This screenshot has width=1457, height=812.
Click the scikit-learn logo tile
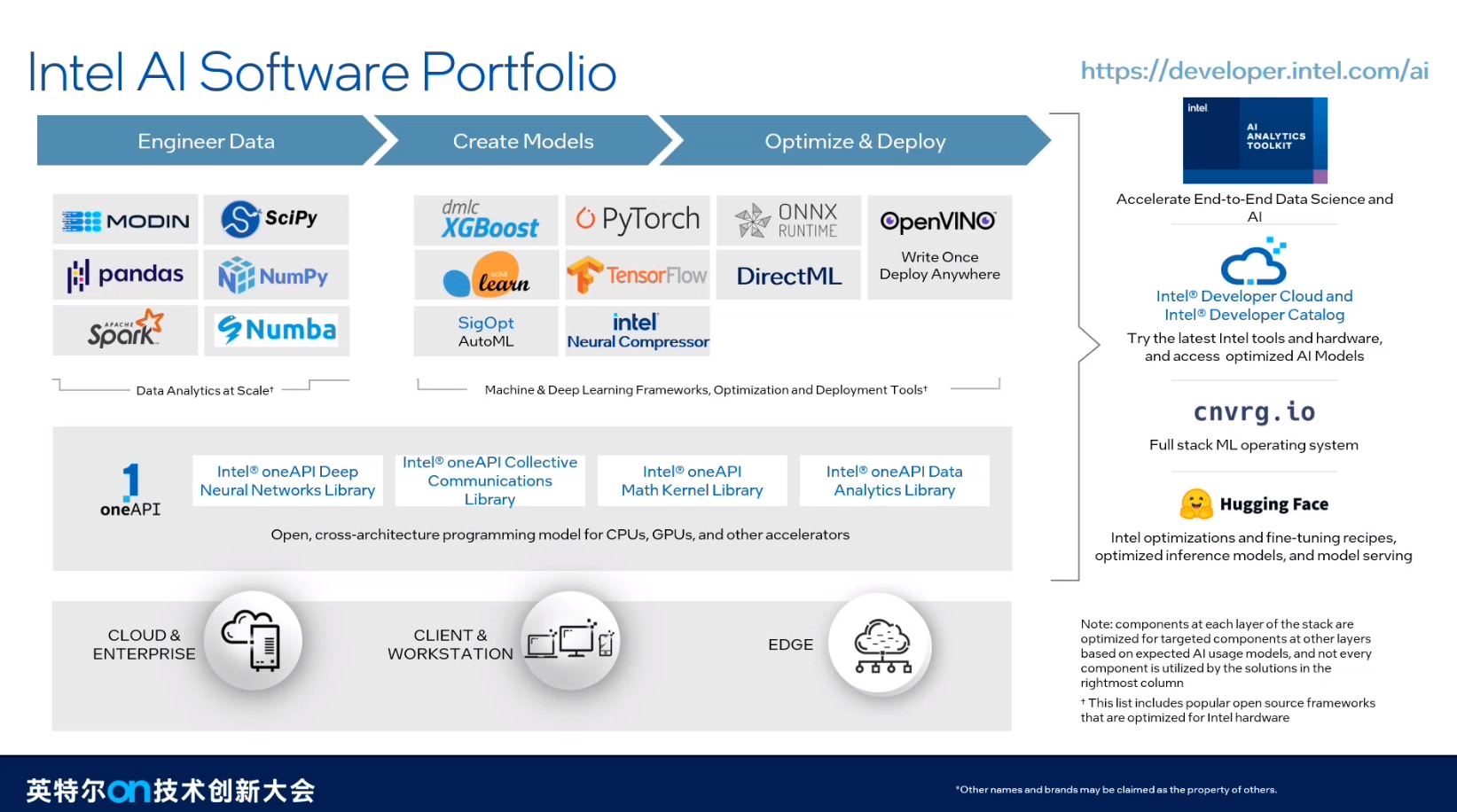[x=486, y=275]
